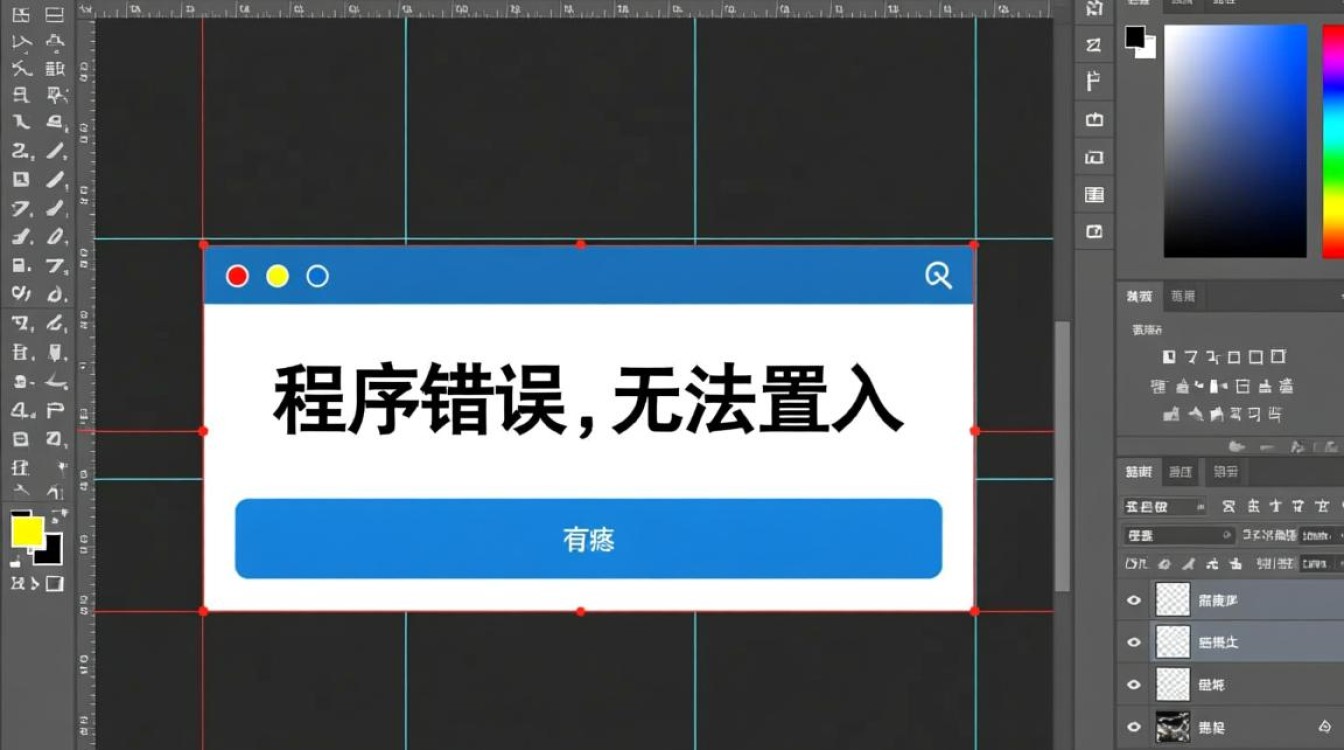Switch to the second tab of the Layers panel group
This screenshot has height=750, width=1344.
click(x=1181, y=472)
